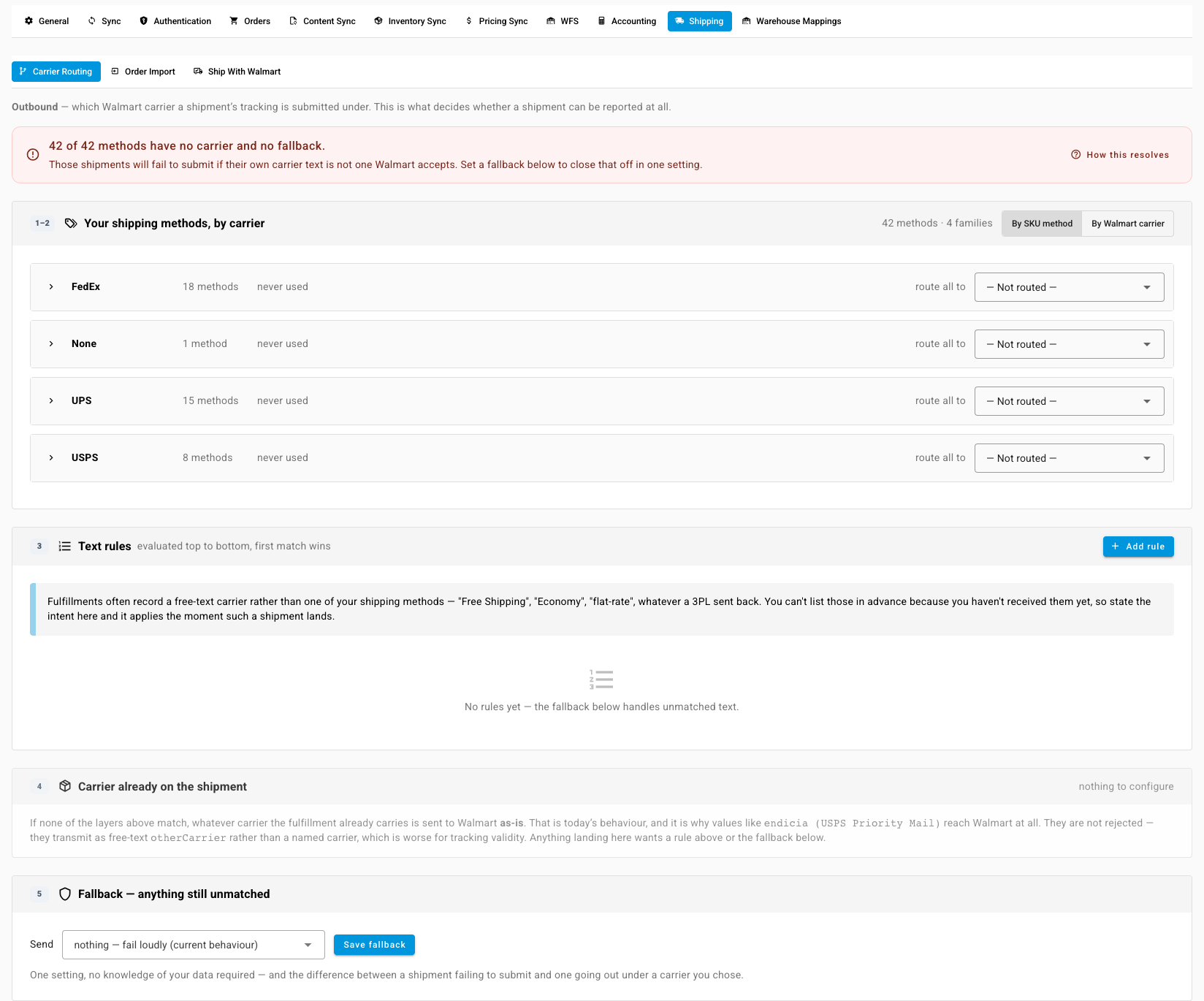Image resolution: width=1204 pixels, height=1001 pixels.
Task: Open None route all to dropdown
Action: click(x=1069, y=344)
